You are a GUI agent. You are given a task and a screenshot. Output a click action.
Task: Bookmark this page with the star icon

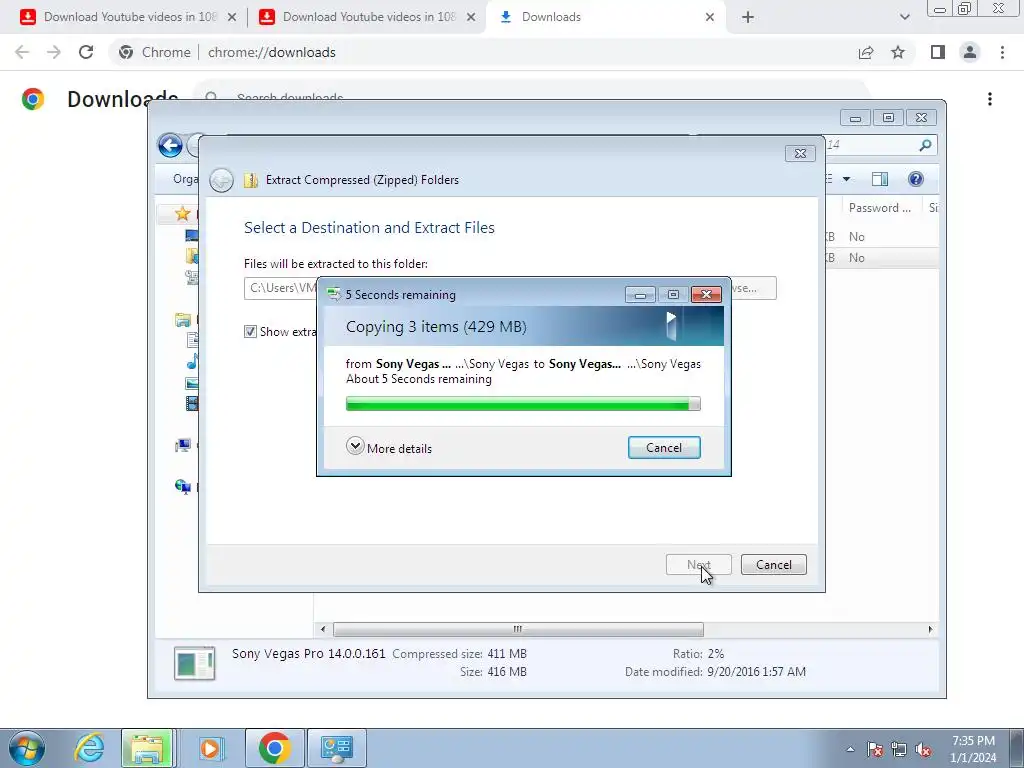click(898, 52)
